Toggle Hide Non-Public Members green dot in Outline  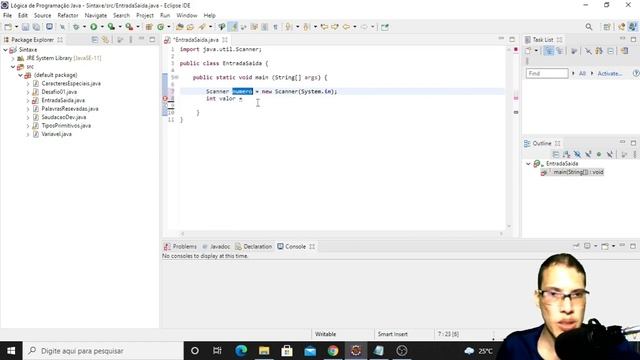click(x=599, y=154)
